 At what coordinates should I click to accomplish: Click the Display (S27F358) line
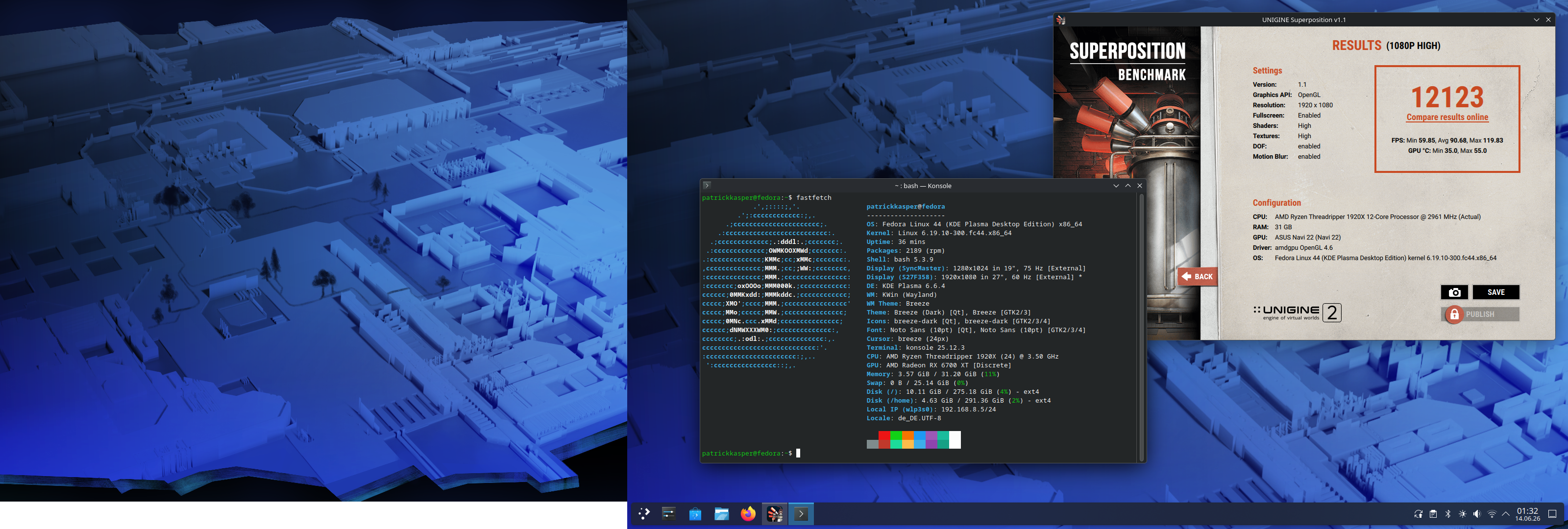click(x=974, y=278)
